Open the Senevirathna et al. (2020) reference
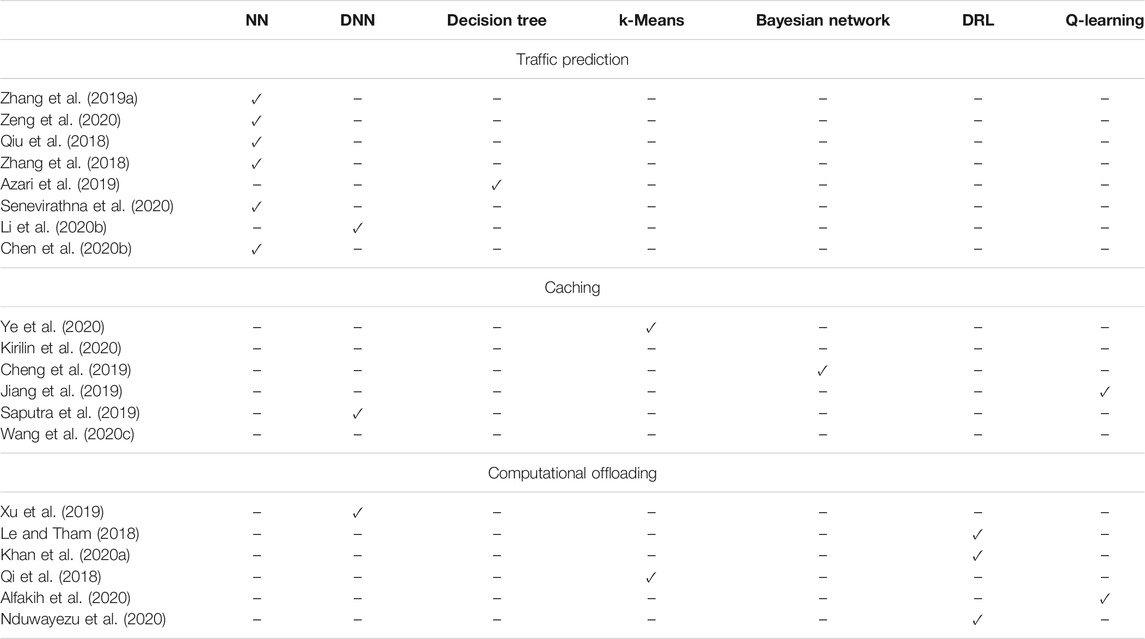 87,206
